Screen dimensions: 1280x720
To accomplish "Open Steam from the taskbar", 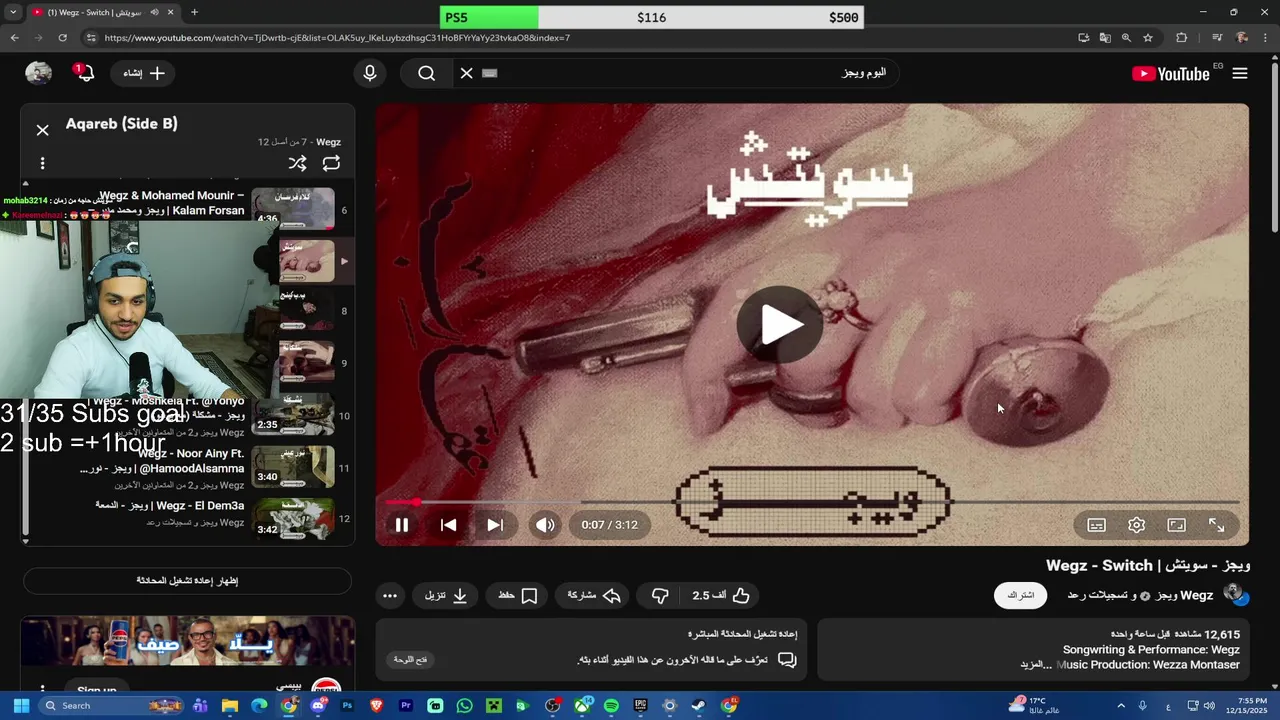I will coord(697,706).
